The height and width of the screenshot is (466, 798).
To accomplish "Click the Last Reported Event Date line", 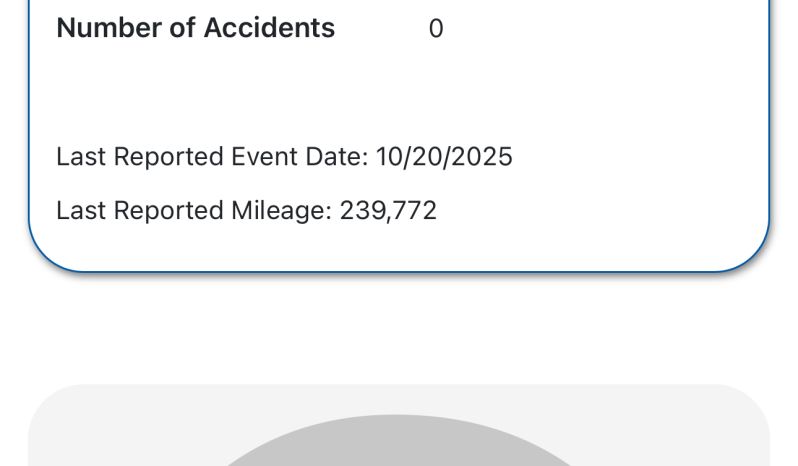I will click(284, 157).
